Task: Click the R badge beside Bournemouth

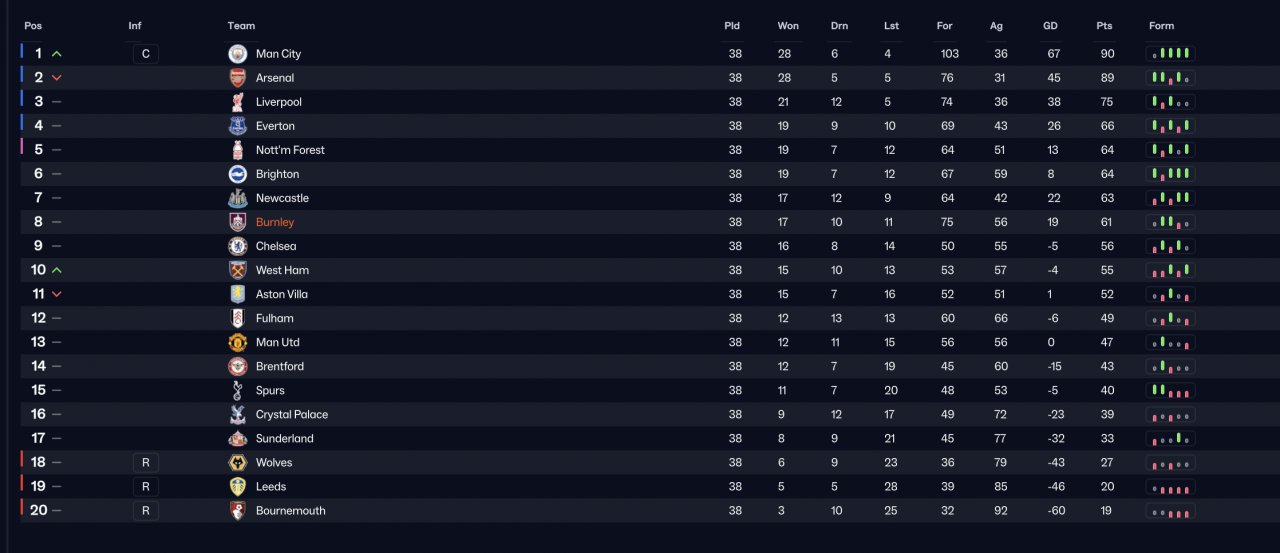Action: coord(145,510)
